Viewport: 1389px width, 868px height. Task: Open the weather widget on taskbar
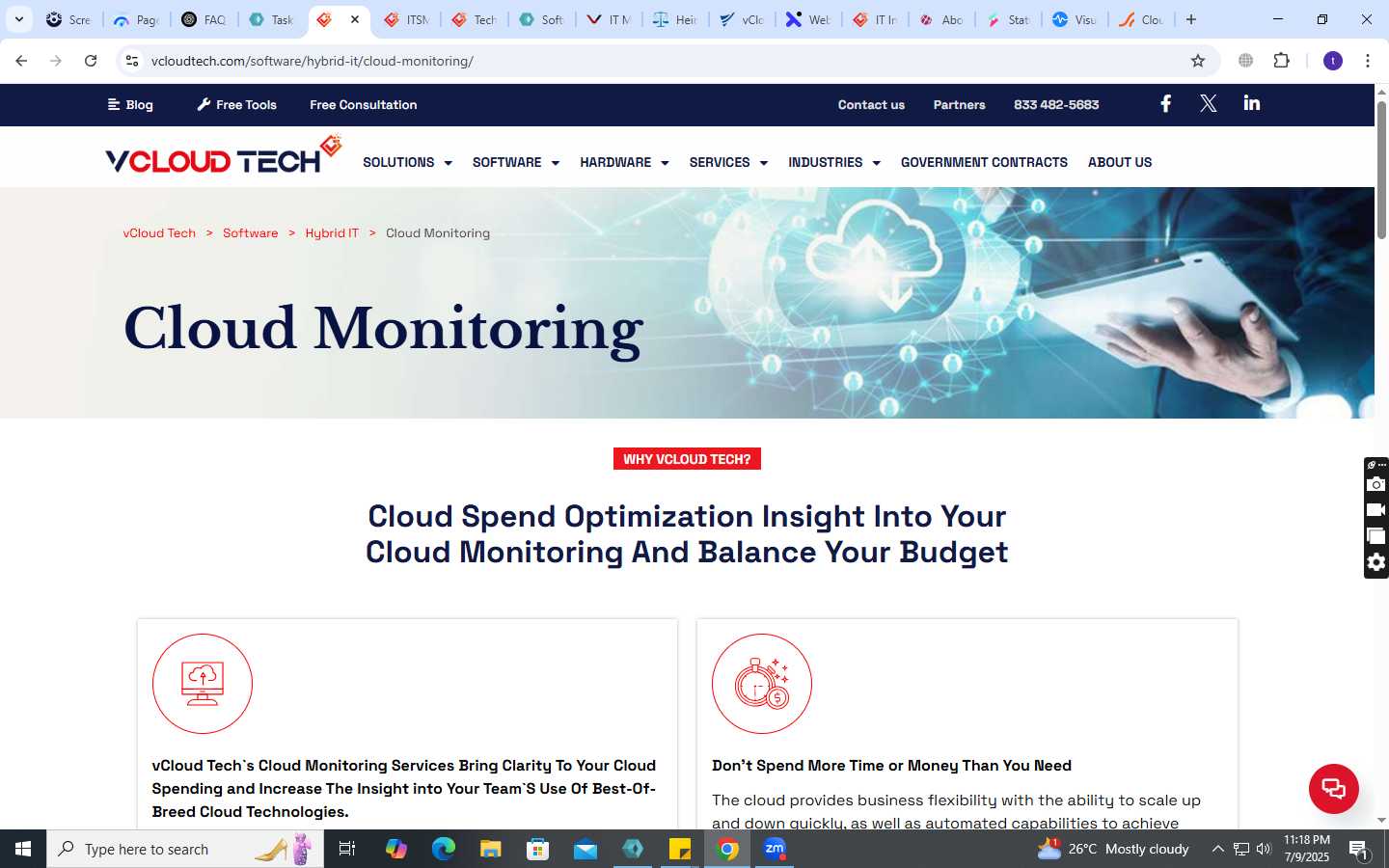(x=1113, y=849)
